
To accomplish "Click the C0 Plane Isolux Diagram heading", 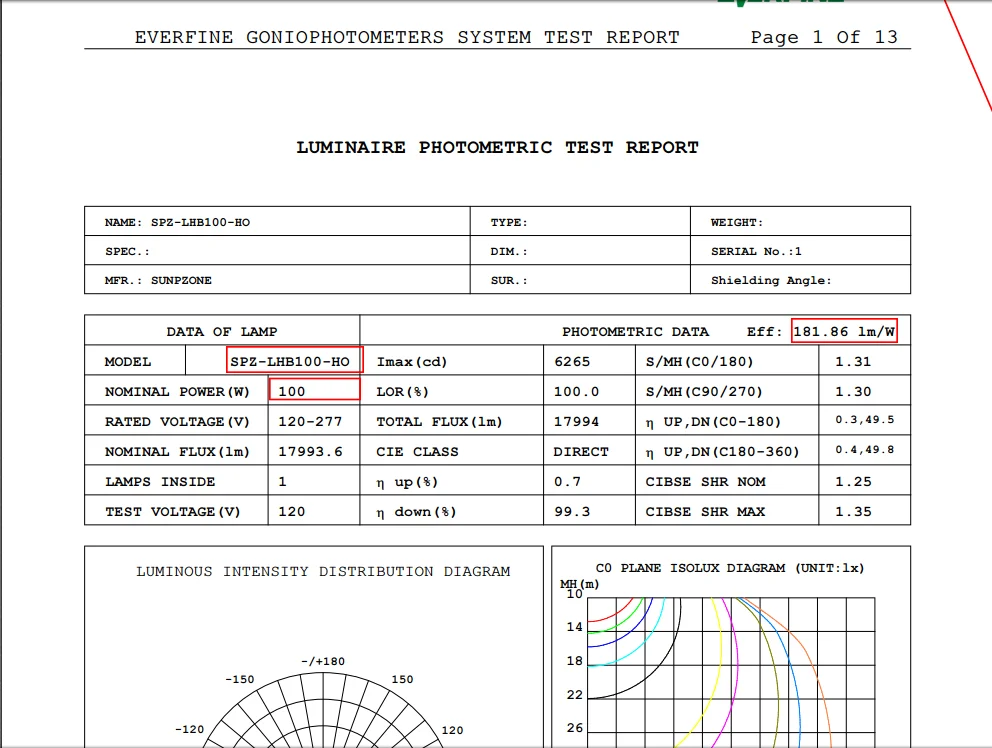I will [730, 568].
